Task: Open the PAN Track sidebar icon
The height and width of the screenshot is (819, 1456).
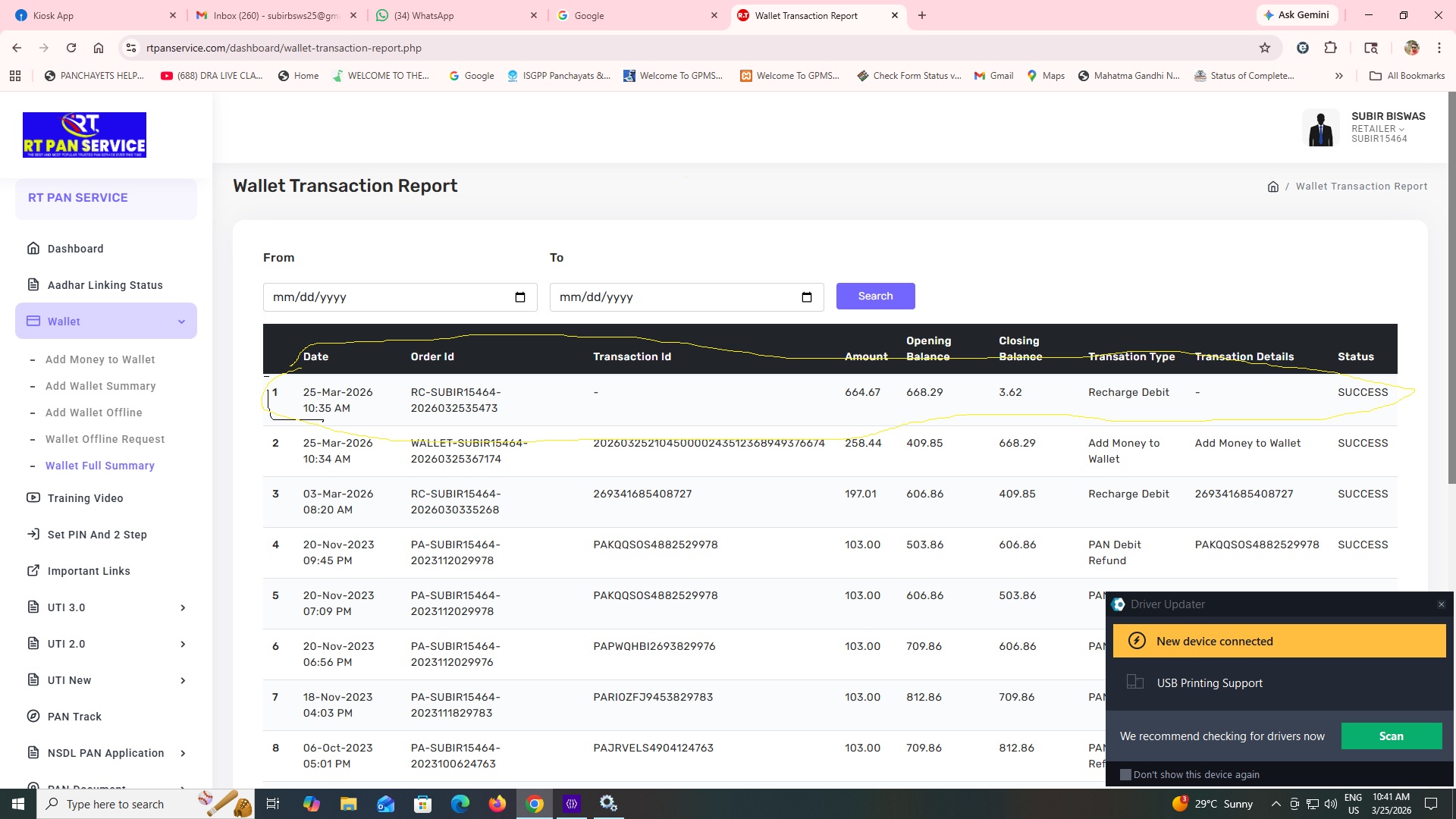Action: pyautogui.click(x=33, y=717)
